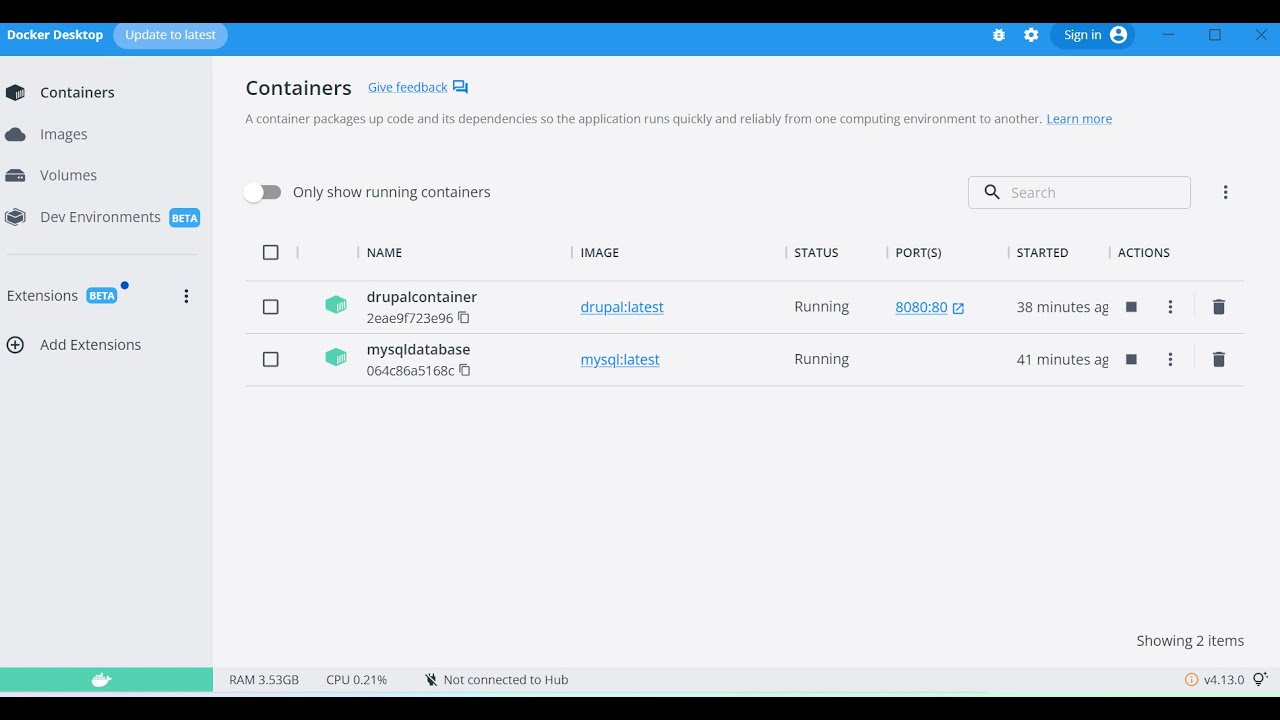Viewport: 1280px width, 720px height.
Task: Open the drupal:latest image link
Action: pos(622,307)
